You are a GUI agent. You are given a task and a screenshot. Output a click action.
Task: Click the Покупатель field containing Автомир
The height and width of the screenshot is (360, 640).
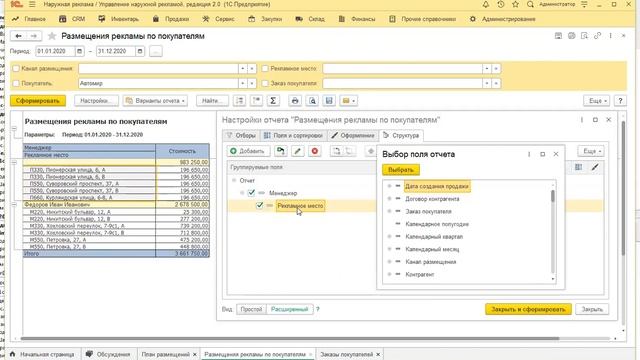click(158, 83)
